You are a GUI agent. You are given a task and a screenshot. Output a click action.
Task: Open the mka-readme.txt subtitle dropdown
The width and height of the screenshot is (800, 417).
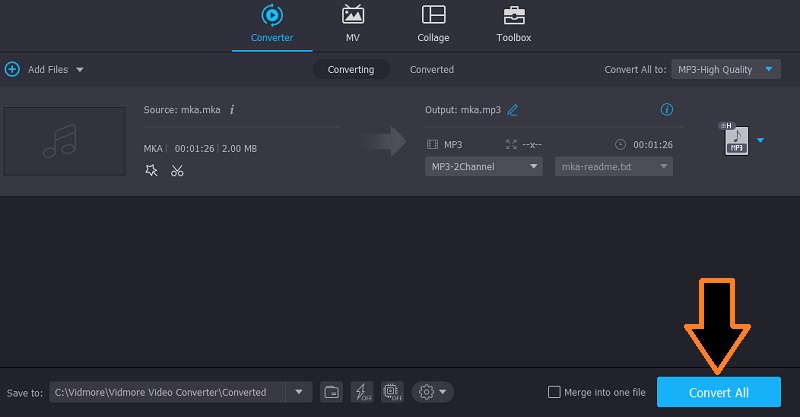pos(613,167)
